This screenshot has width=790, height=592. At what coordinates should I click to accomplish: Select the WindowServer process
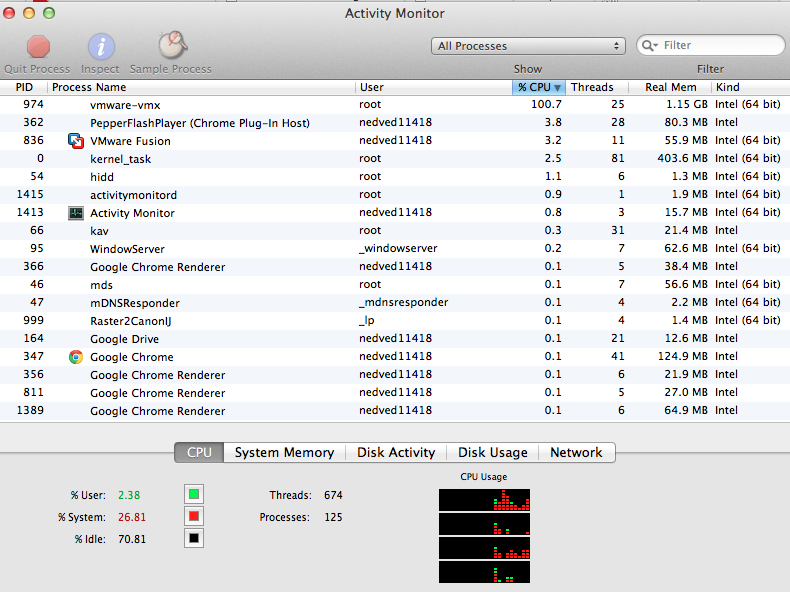pyautogui.click(x=395, y=249)
